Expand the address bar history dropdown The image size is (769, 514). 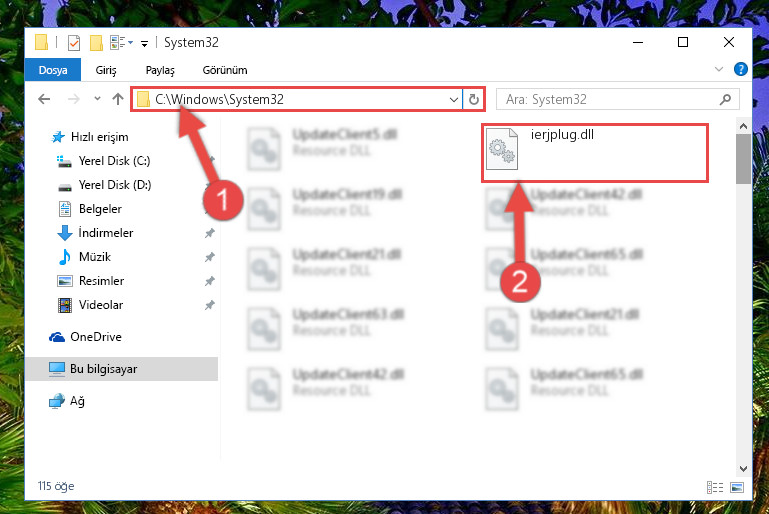pos(454,100)
